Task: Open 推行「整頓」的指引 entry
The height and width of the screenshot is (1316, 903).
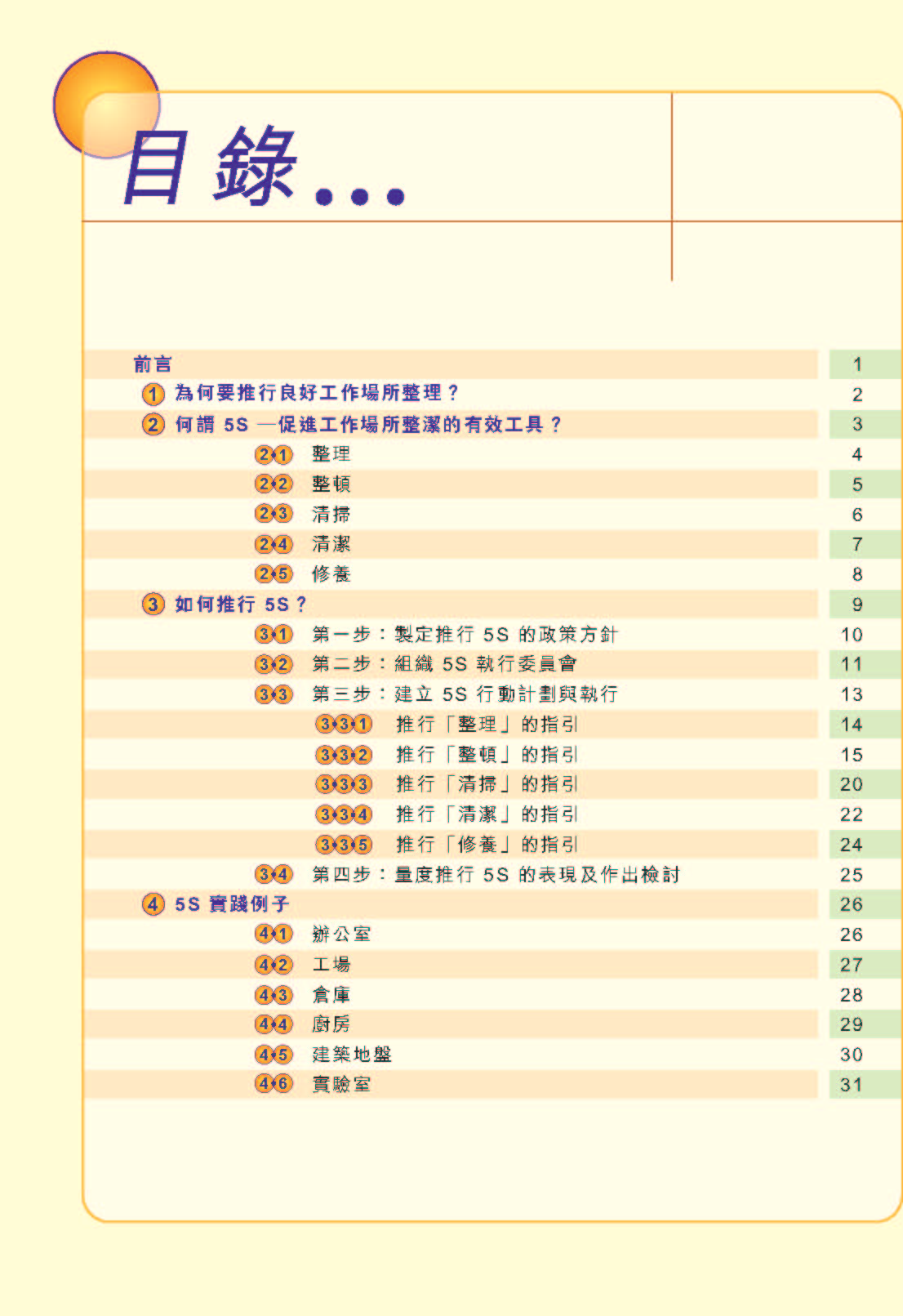Action: (x=487, y=755)
